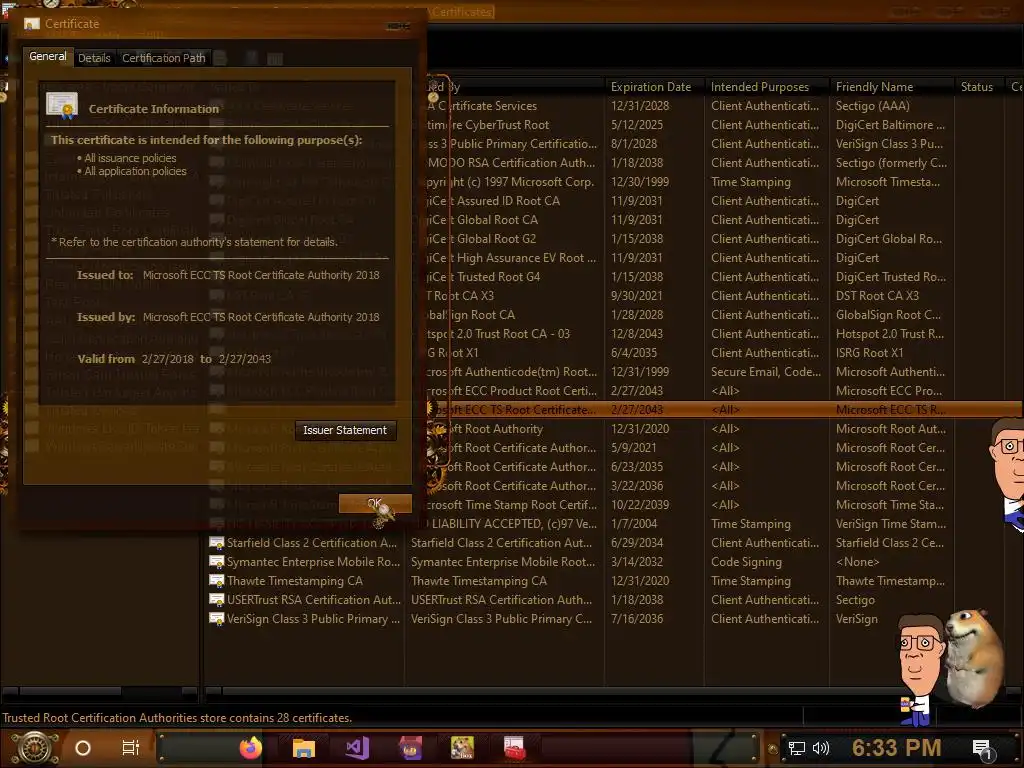Screen dimensions: 1024x768
Task: Open the Sandboxie-style box app taskbar icon
Action: (x=462, y=748)
